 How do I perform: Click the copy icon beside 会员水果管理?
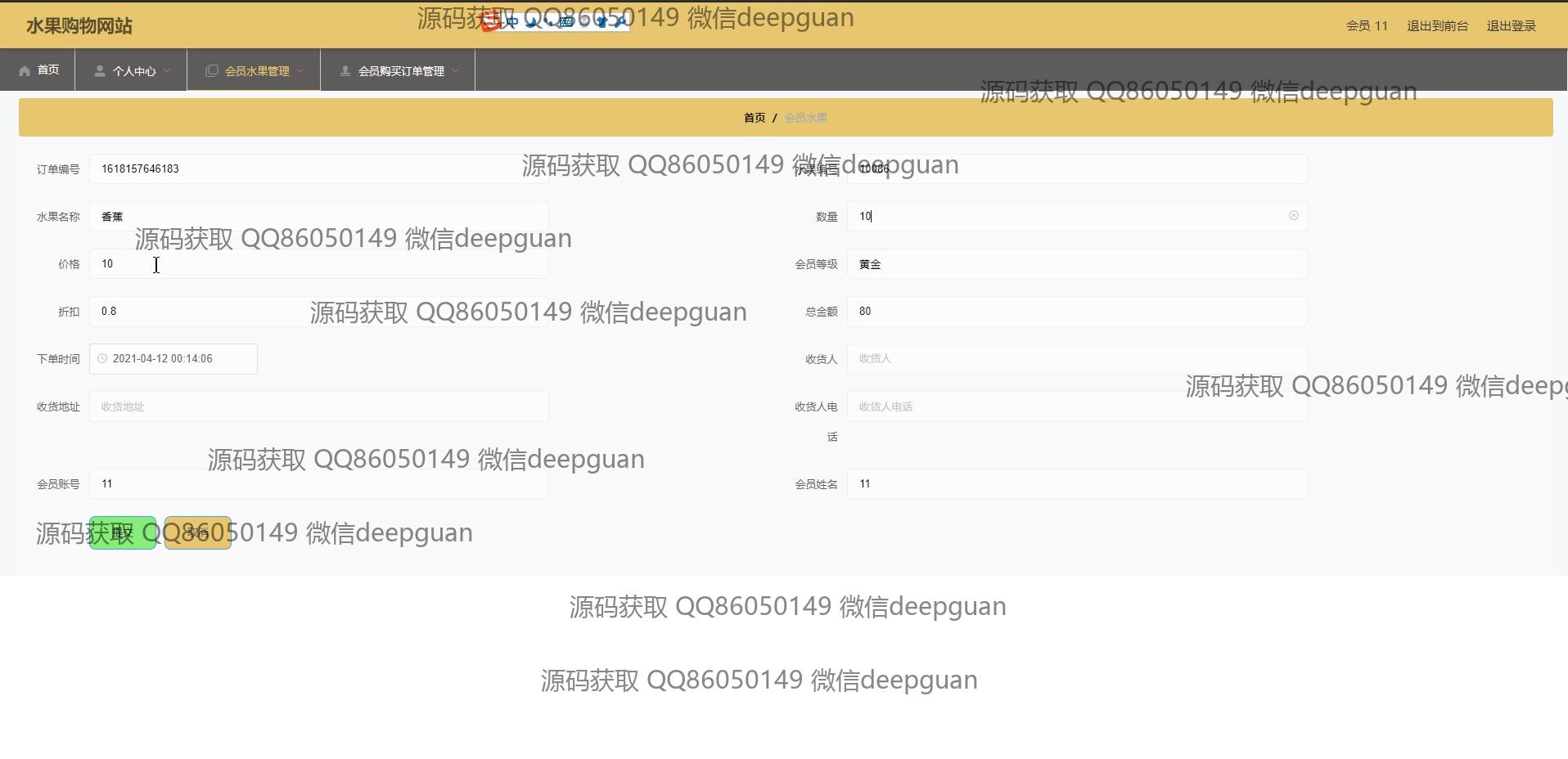coord(212,71)
